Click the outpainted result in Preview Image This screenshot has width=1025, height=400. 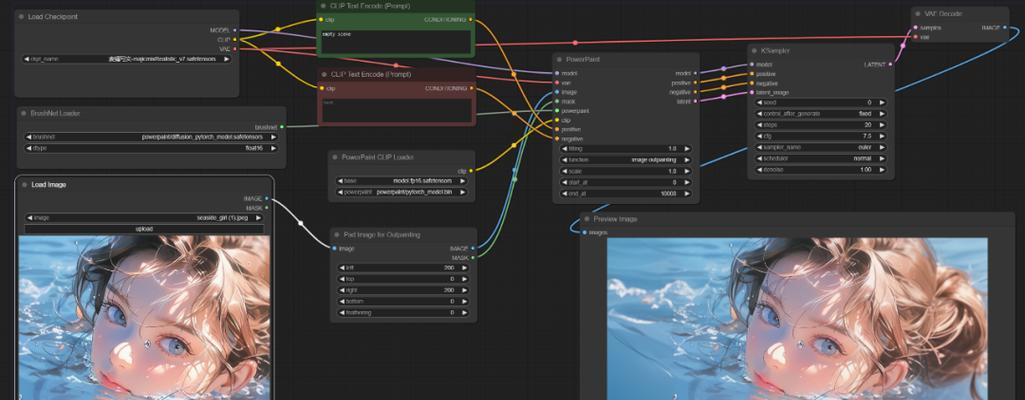[x=798, y=319]
